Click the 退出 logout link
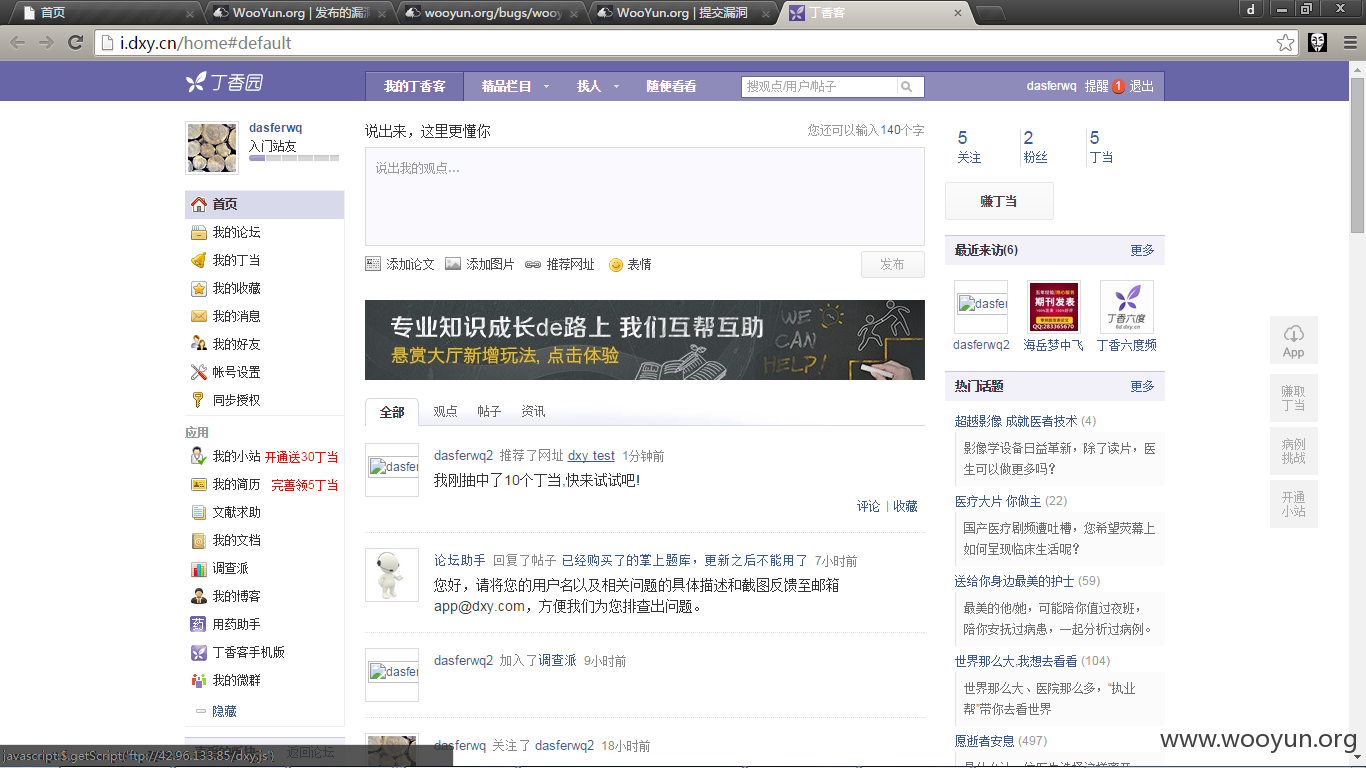Viewport: 1366px width, 768px height. click(1142, 87)
